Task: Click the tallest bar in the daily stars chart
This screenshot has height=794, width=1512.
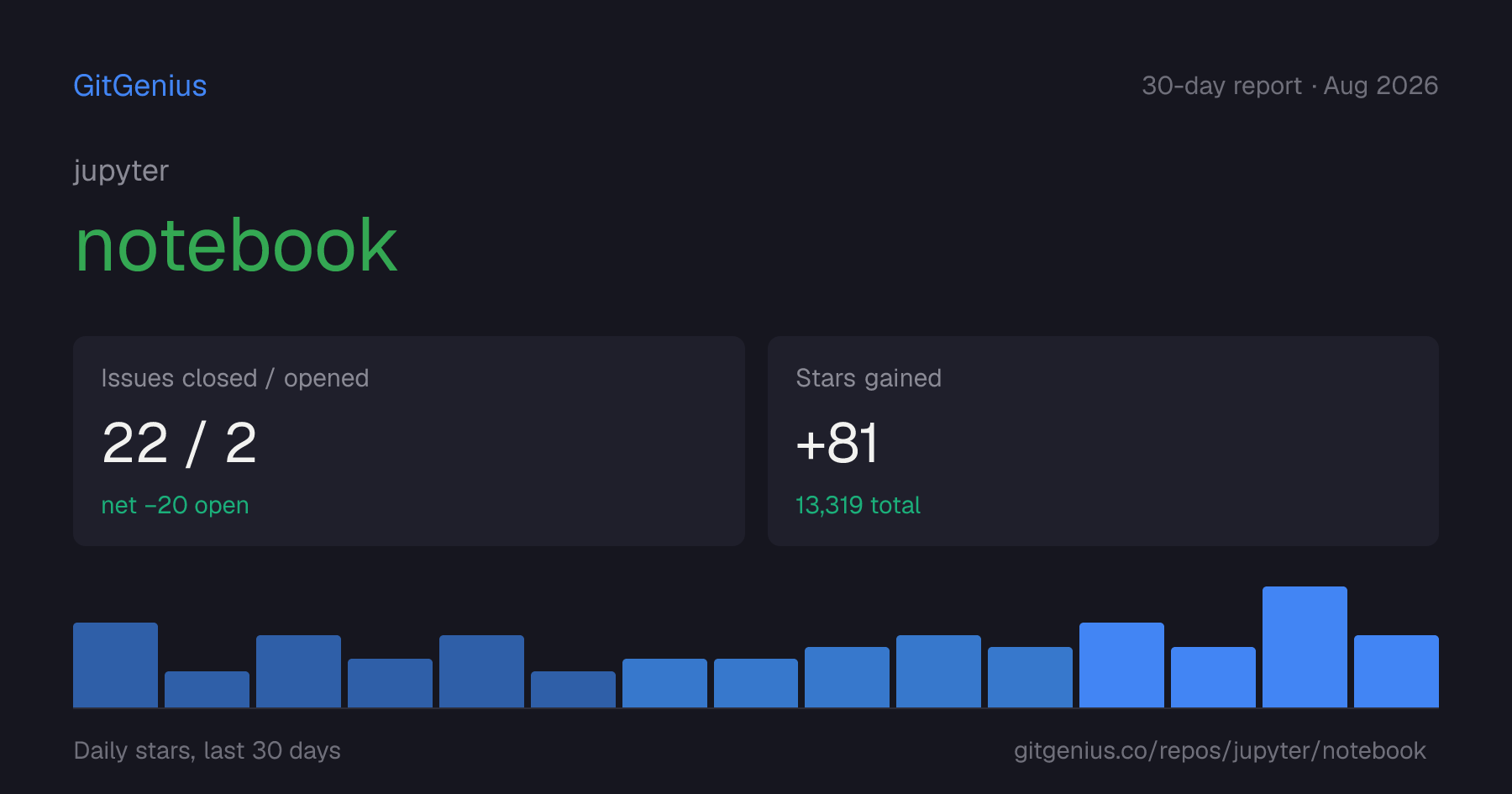Action: [x=1305, y=647]
